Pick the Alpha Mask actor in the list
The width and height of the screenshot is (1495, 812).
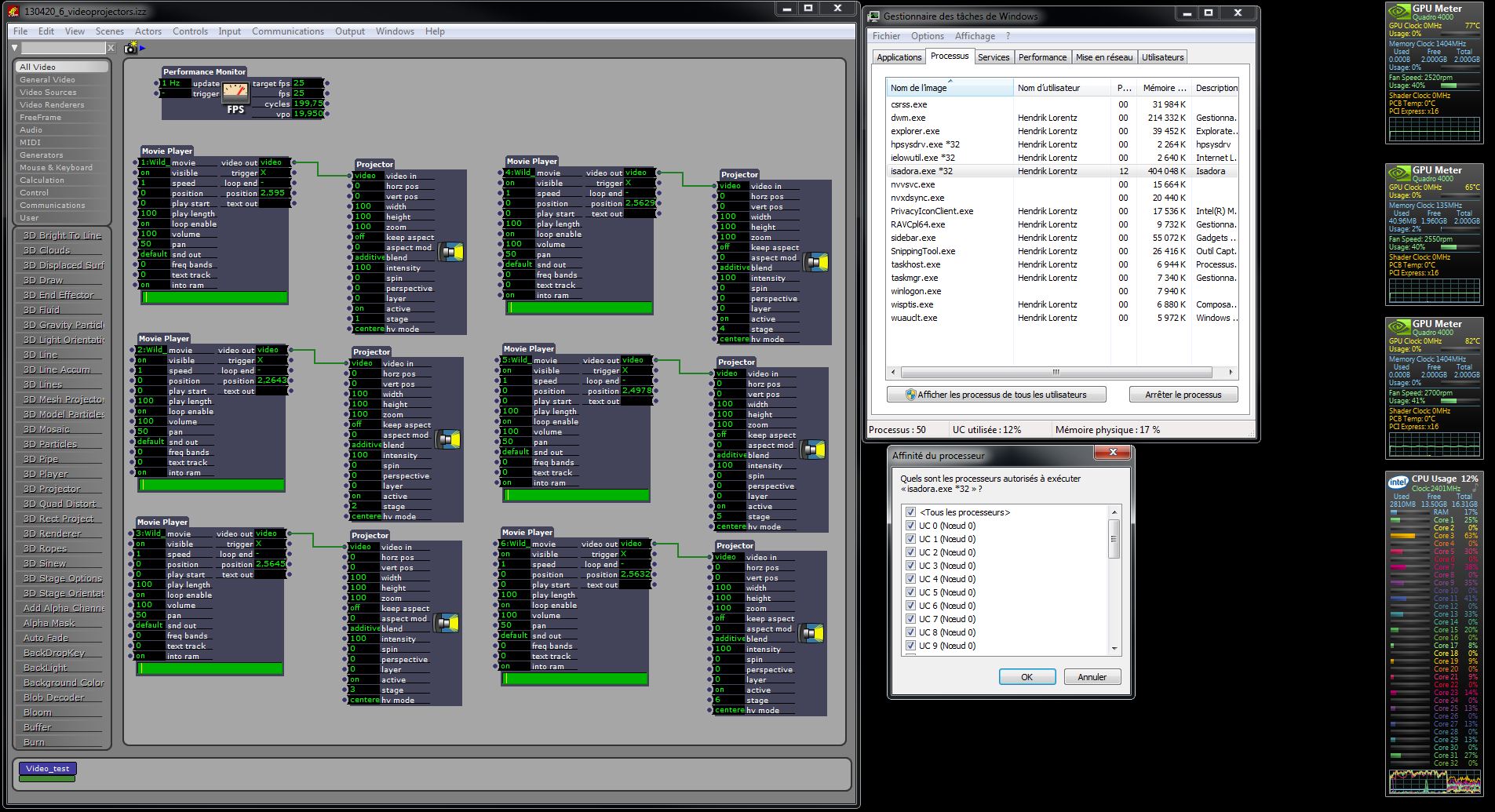click(x=62, y=623)
